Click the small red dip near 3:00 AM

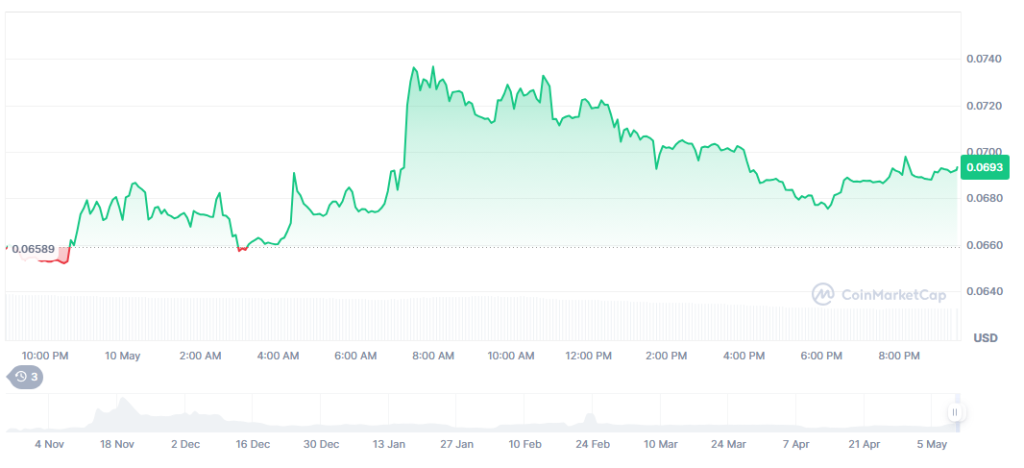[x=242, y=249]
